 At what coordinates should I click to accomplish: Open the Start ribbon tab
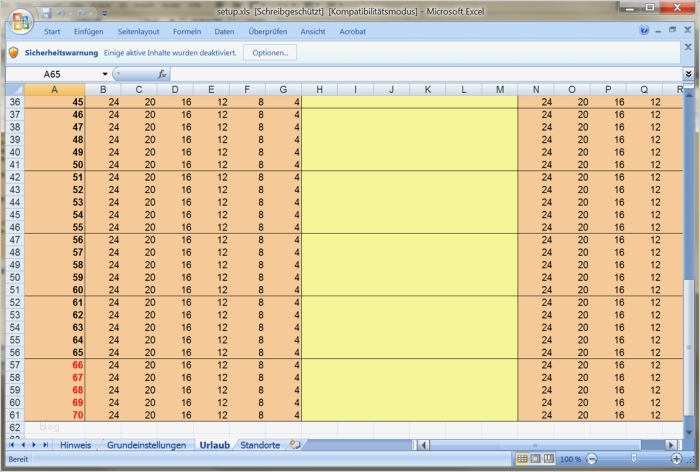52,32
